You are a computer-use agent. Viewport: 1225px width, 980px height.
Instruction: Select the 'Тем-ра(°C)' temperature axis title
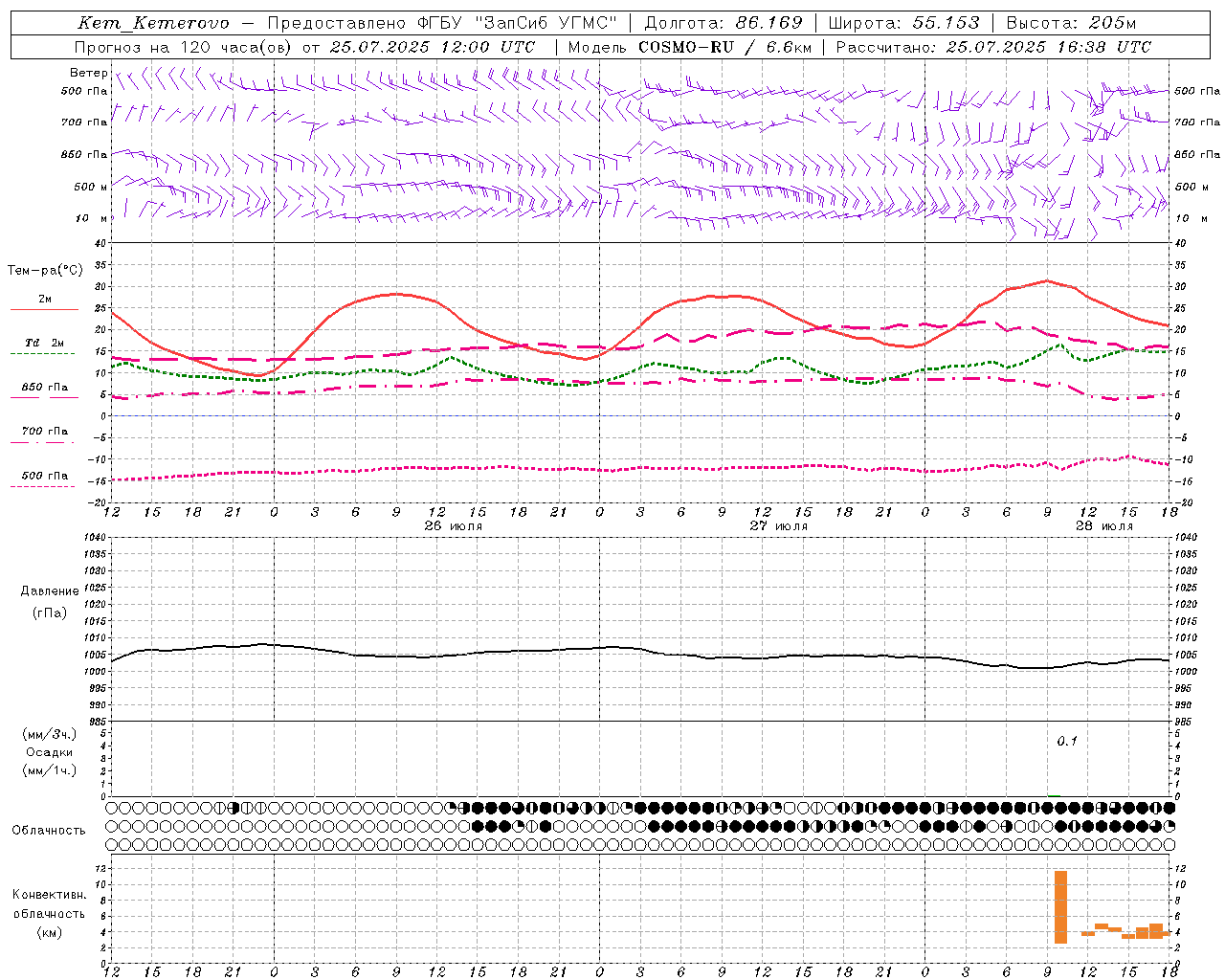tap(45, 271)
